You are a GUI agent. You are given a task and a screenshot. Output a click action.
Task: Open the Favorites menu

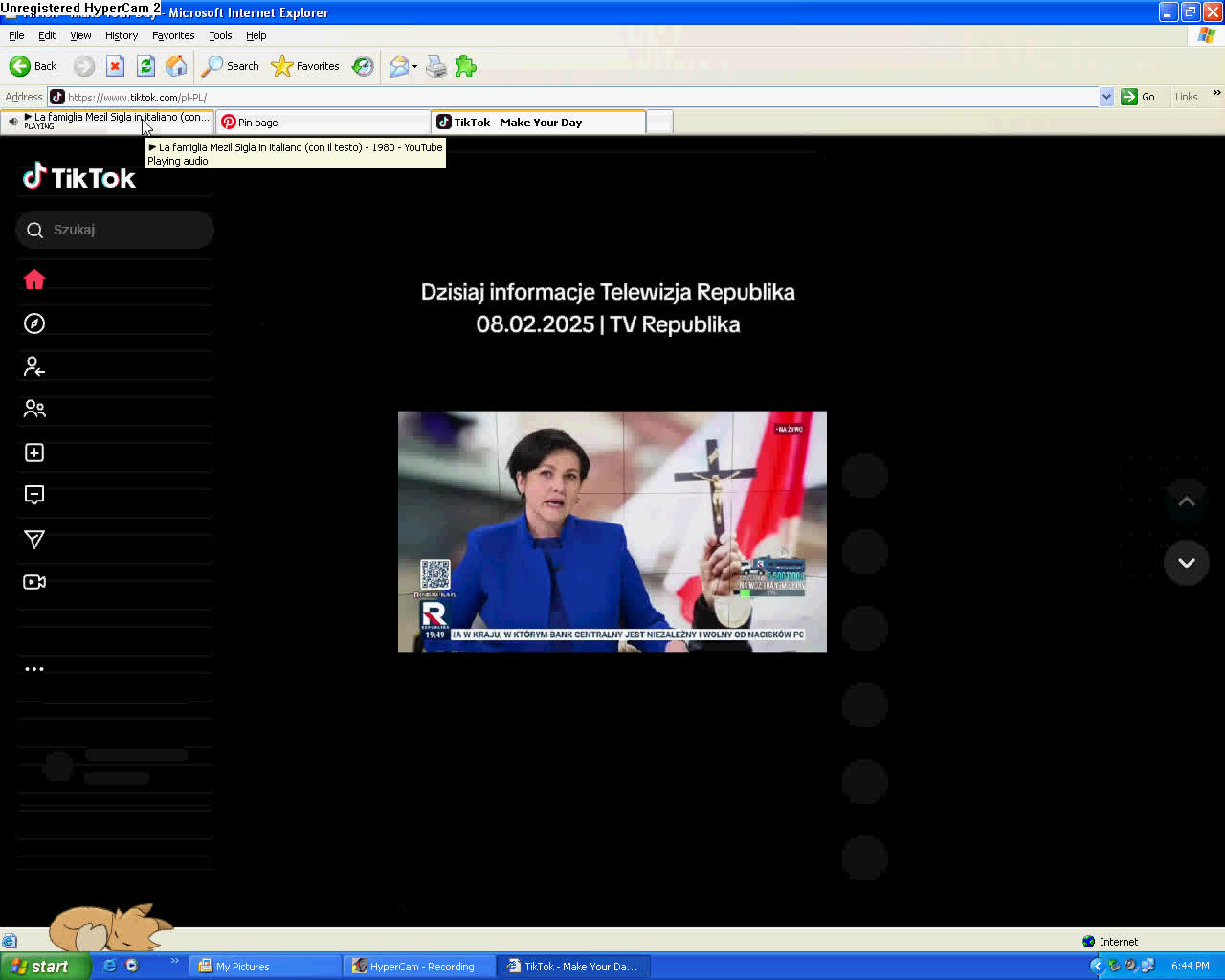(173, 35)
